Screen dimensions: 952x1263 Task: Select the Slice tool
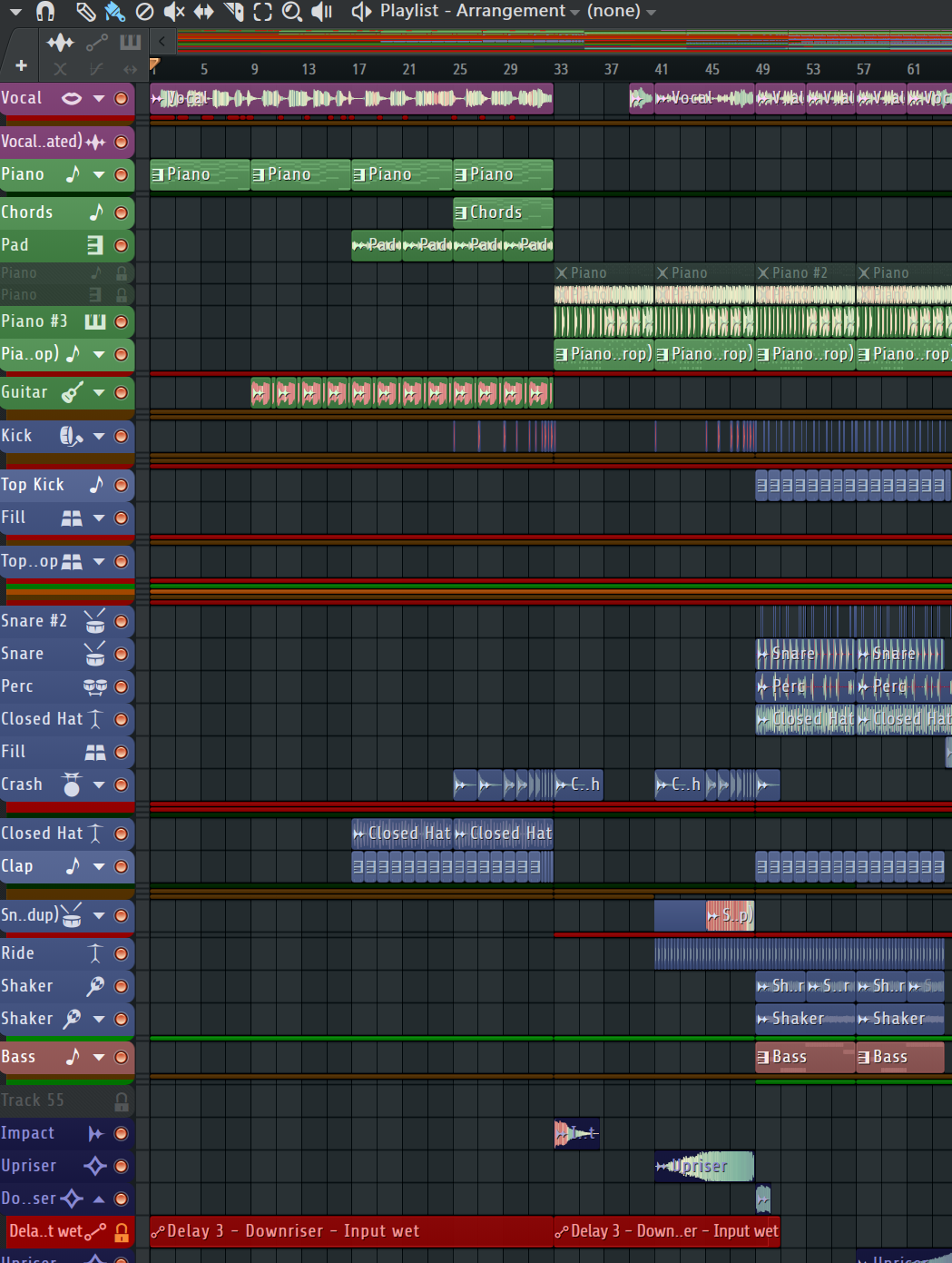coord(233,11)
